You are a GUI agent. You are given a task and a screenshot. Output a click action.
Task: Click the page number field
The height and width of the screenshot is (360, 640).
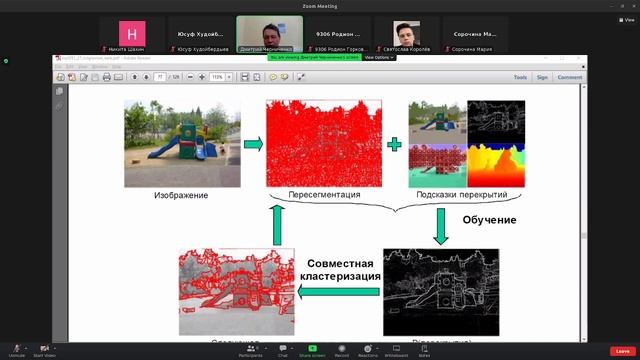coord(160,77)
